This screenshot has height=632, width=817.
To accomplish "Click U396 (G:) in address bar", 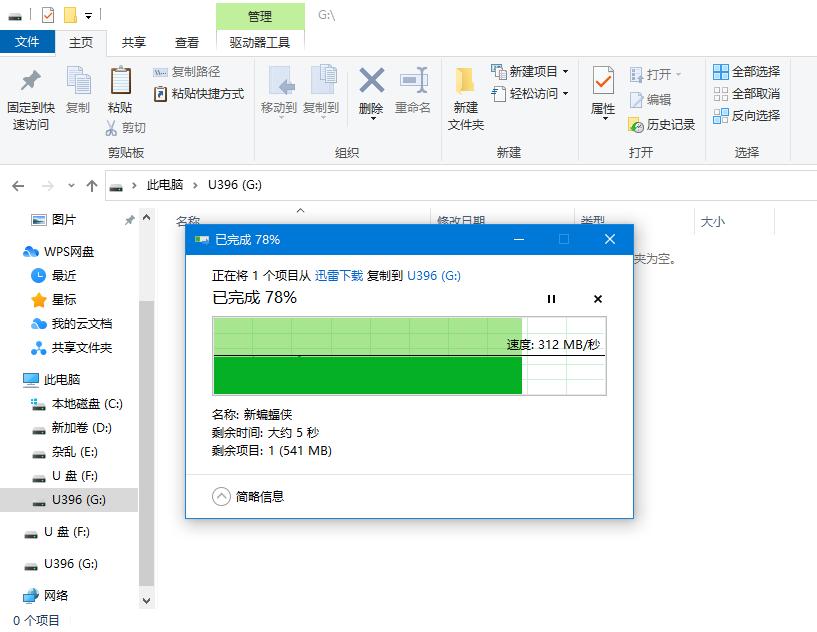I will (234, 185).
